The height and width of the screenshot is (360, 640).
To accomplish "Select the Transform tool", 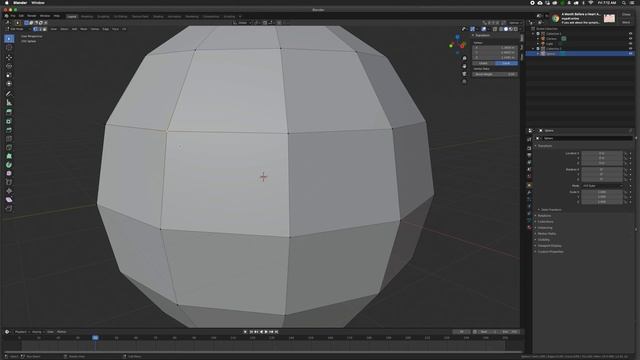I will [9, 84].
